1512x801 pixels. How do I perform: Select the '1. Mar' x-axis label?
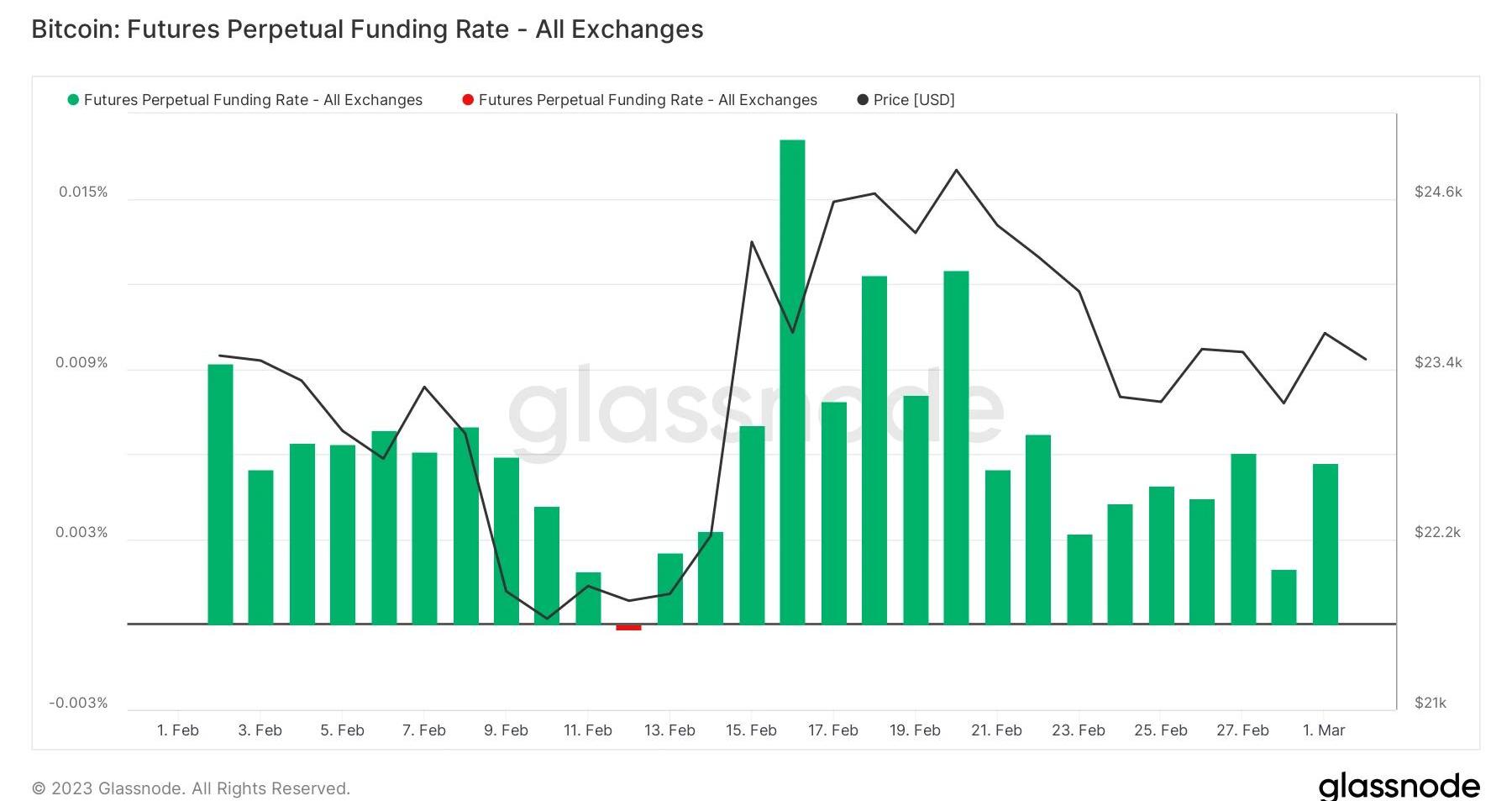point(1324,730)
